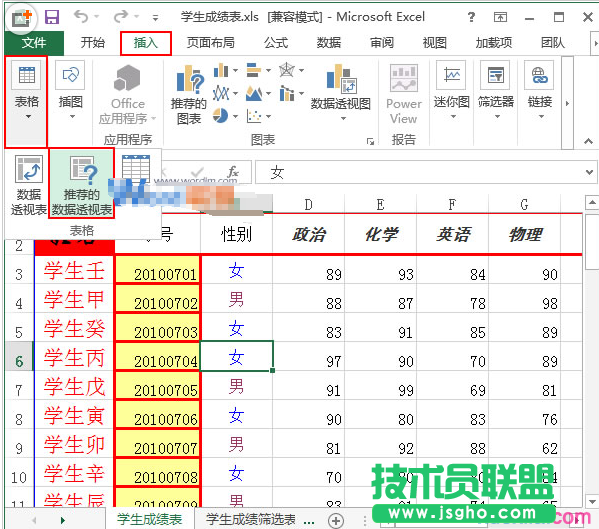Insert a scatter chart icon
599x529 pixels.
click(254, 116)
